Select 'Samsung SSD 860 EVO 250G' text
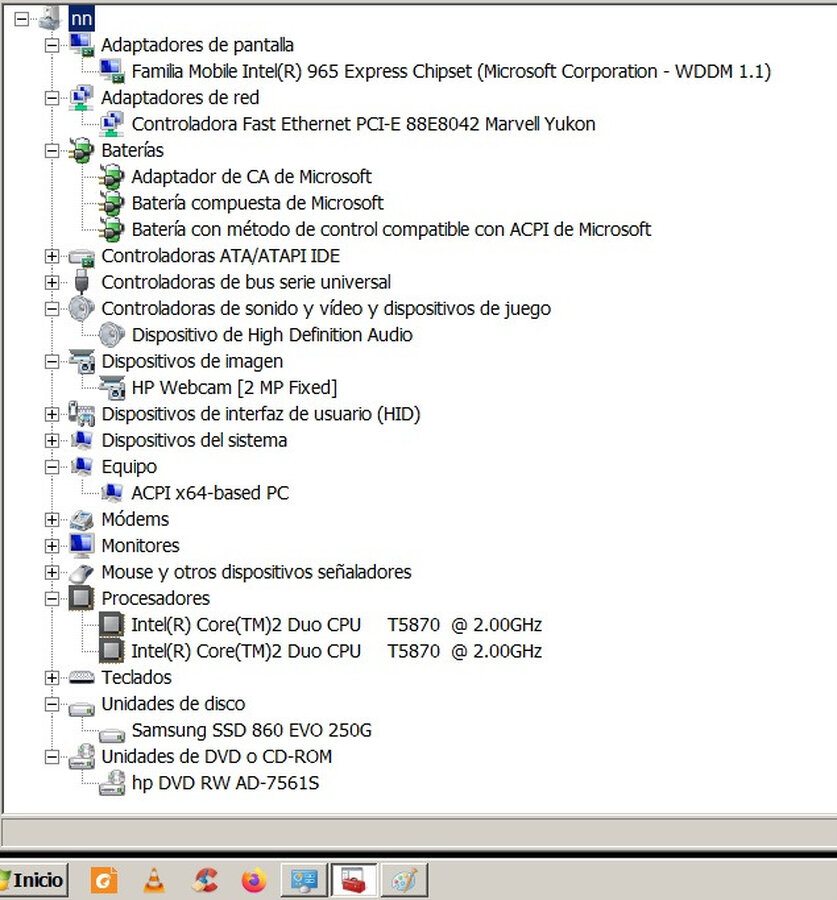 point(251,730)
